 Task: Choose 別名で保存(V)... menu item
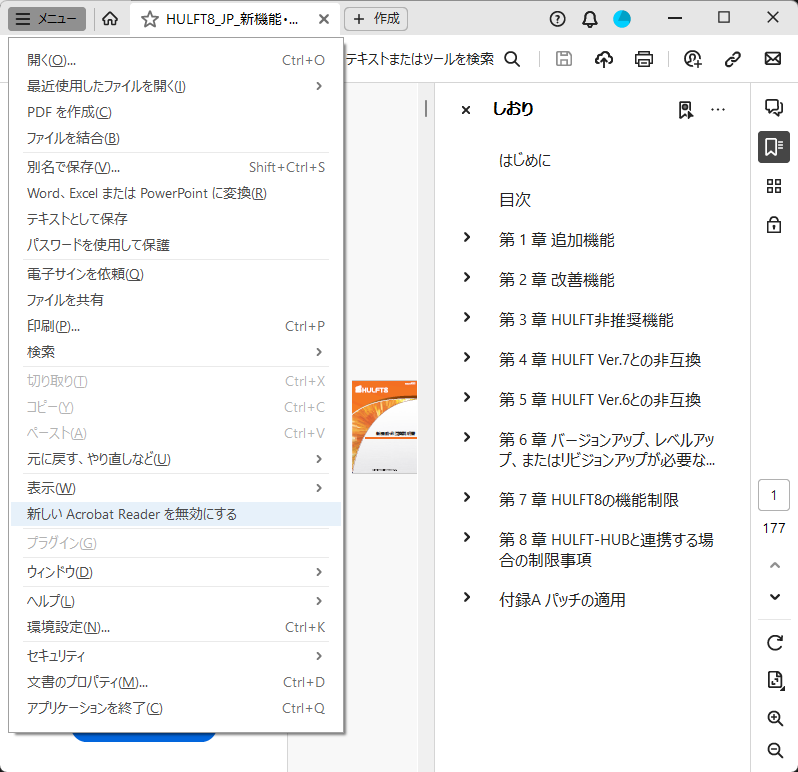pos(176,167)
